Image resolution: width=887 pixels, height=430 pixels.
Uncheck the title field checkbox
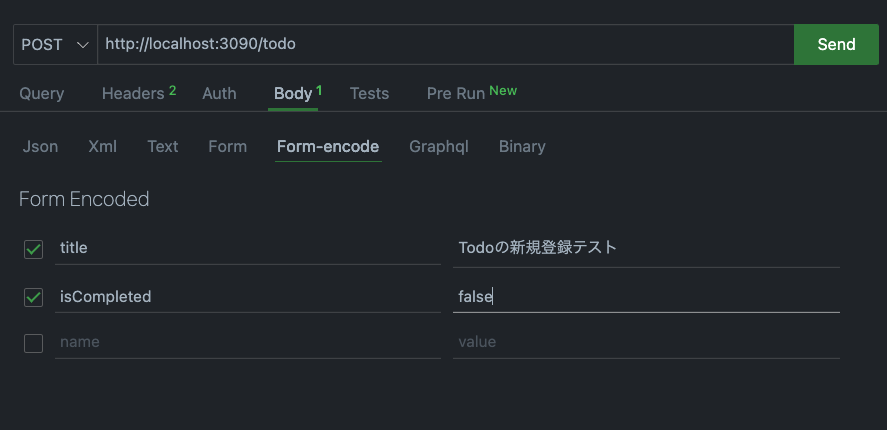click(33, 249)
